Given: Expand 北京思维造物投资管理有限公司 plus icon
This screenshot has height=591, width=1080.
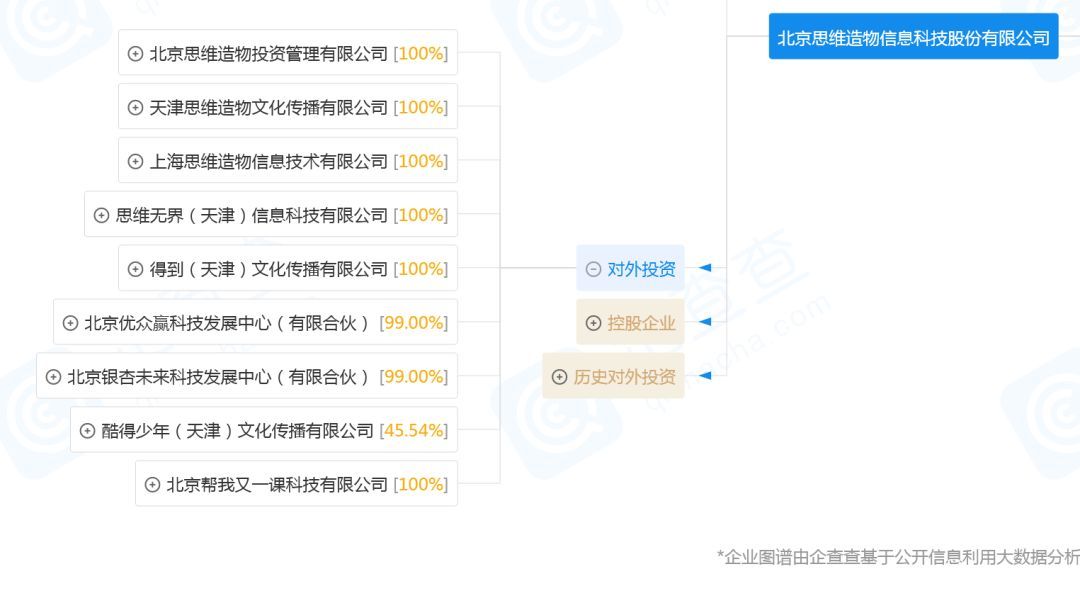Looking at the screenshot, I should [135, 54].
